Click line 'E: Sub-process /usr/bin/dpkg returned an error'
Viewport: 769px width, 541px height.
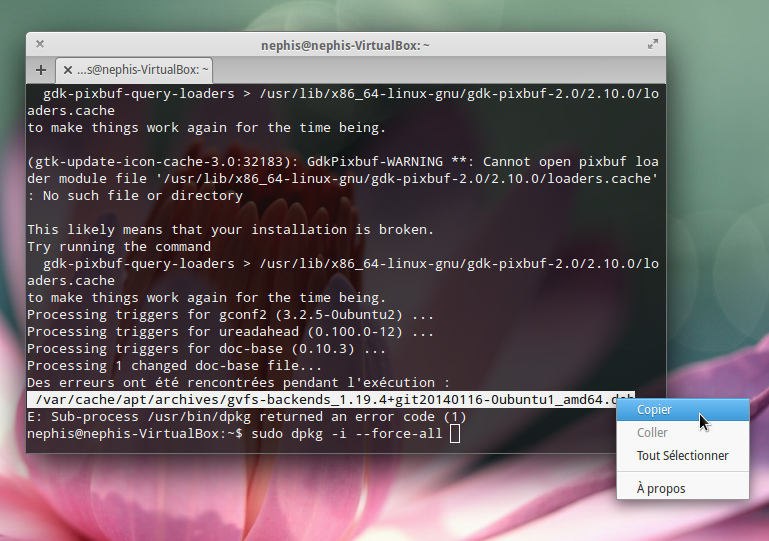[247, 417]
